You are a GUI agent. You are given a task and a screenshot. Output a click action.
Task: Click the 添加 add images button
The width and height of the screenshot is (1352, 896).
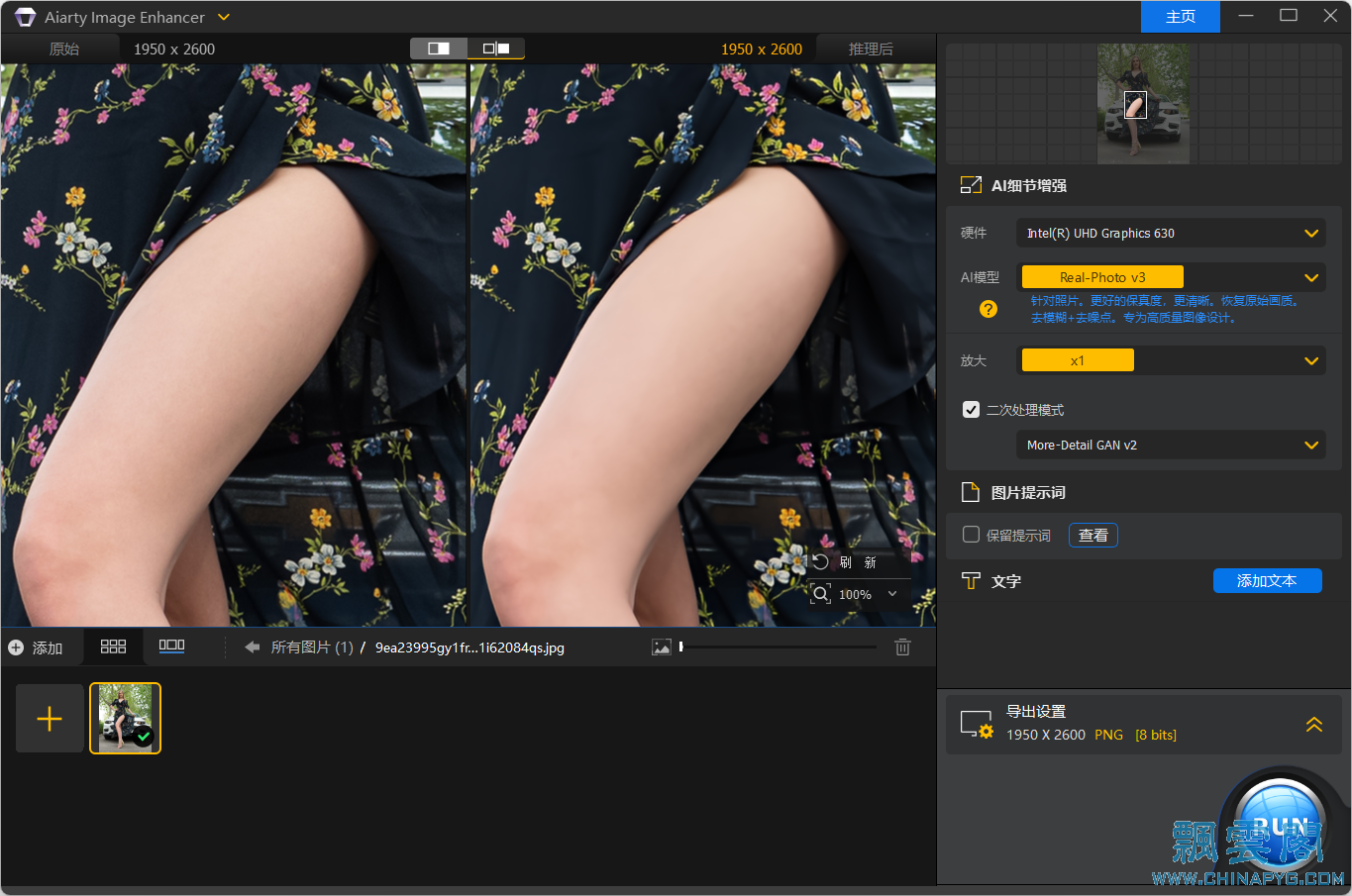click(36, 647)
